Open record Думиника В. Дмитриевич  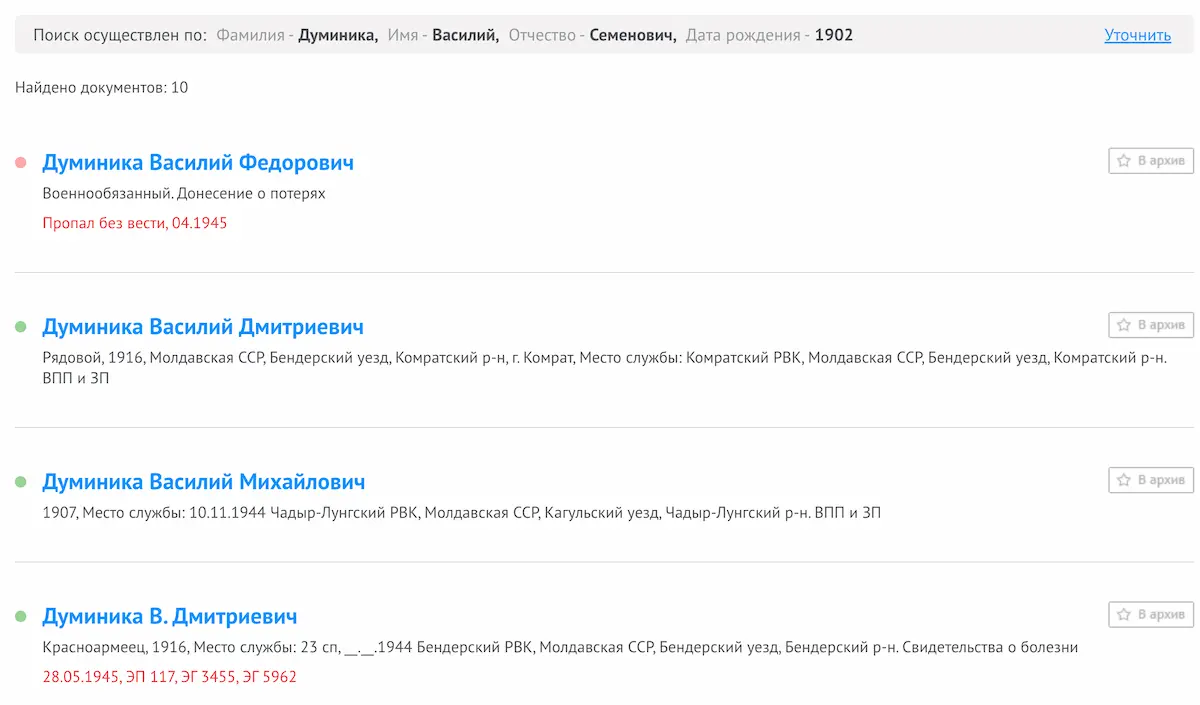[x=170, y=616]
